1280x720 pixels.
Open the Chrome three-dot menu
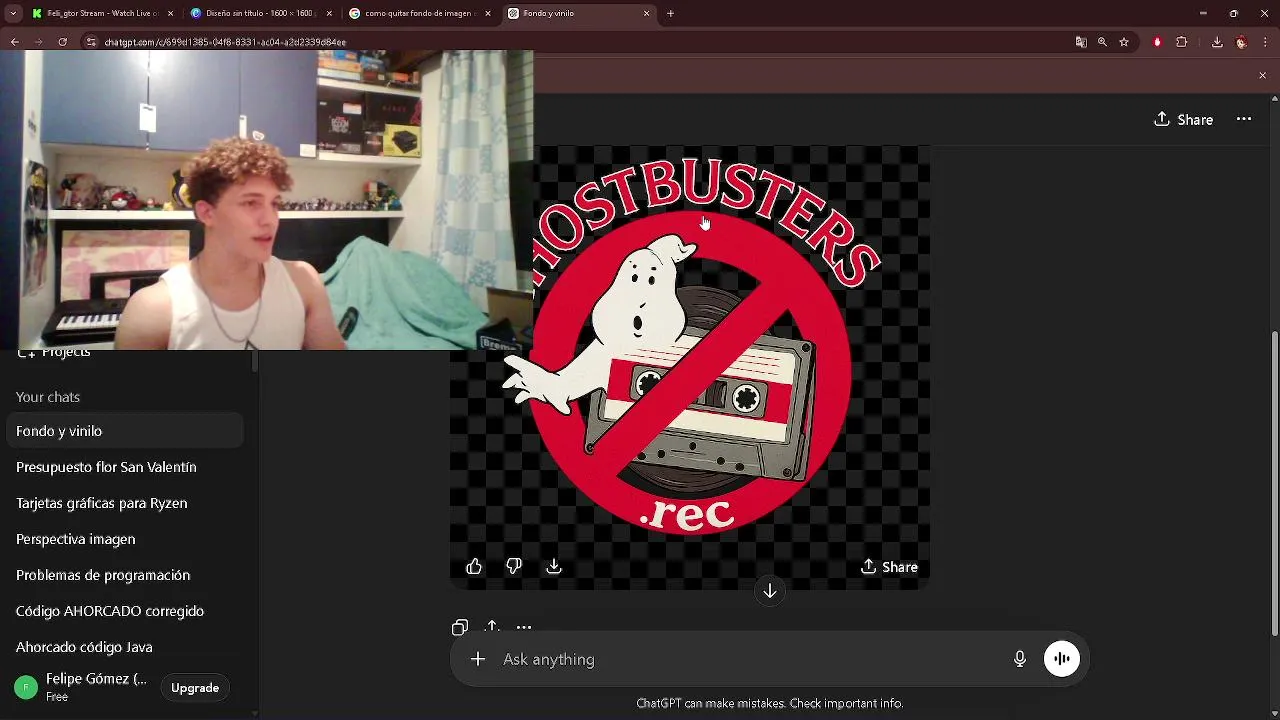pyautogui.click(x=1266, y=42)
